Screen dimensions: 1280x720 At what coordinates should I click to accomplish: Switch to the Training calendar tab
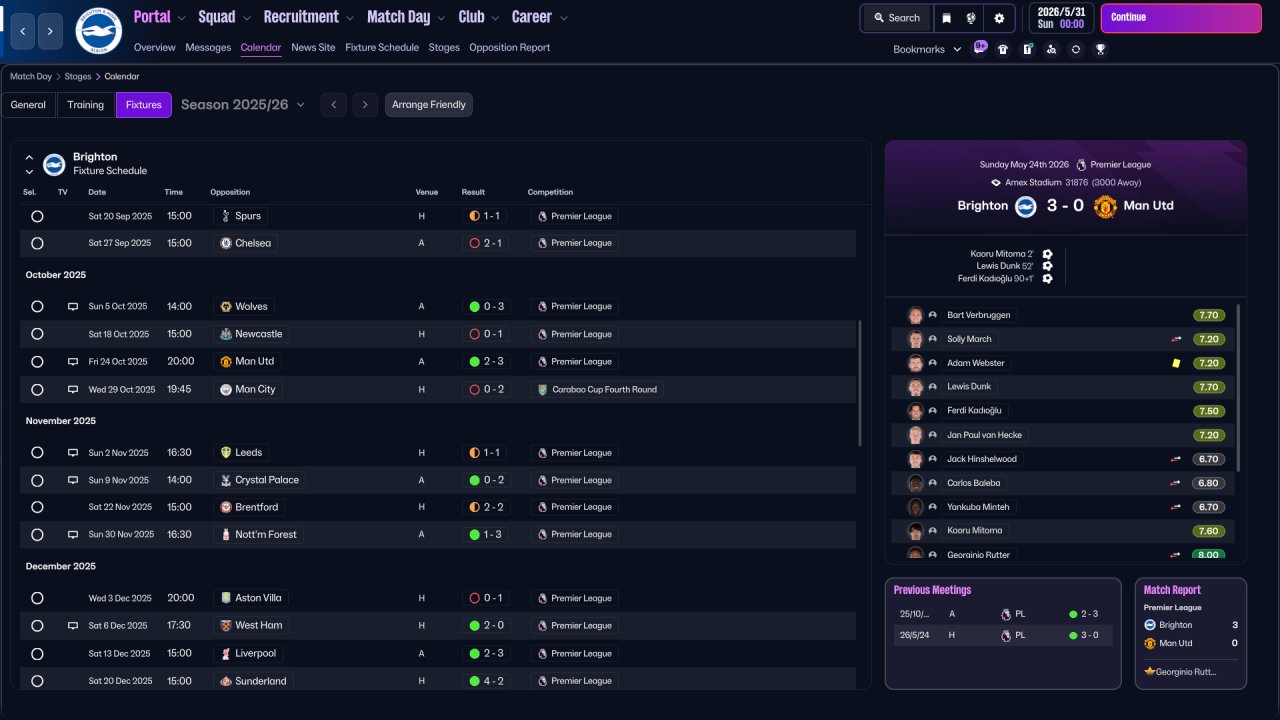point(86,105)
